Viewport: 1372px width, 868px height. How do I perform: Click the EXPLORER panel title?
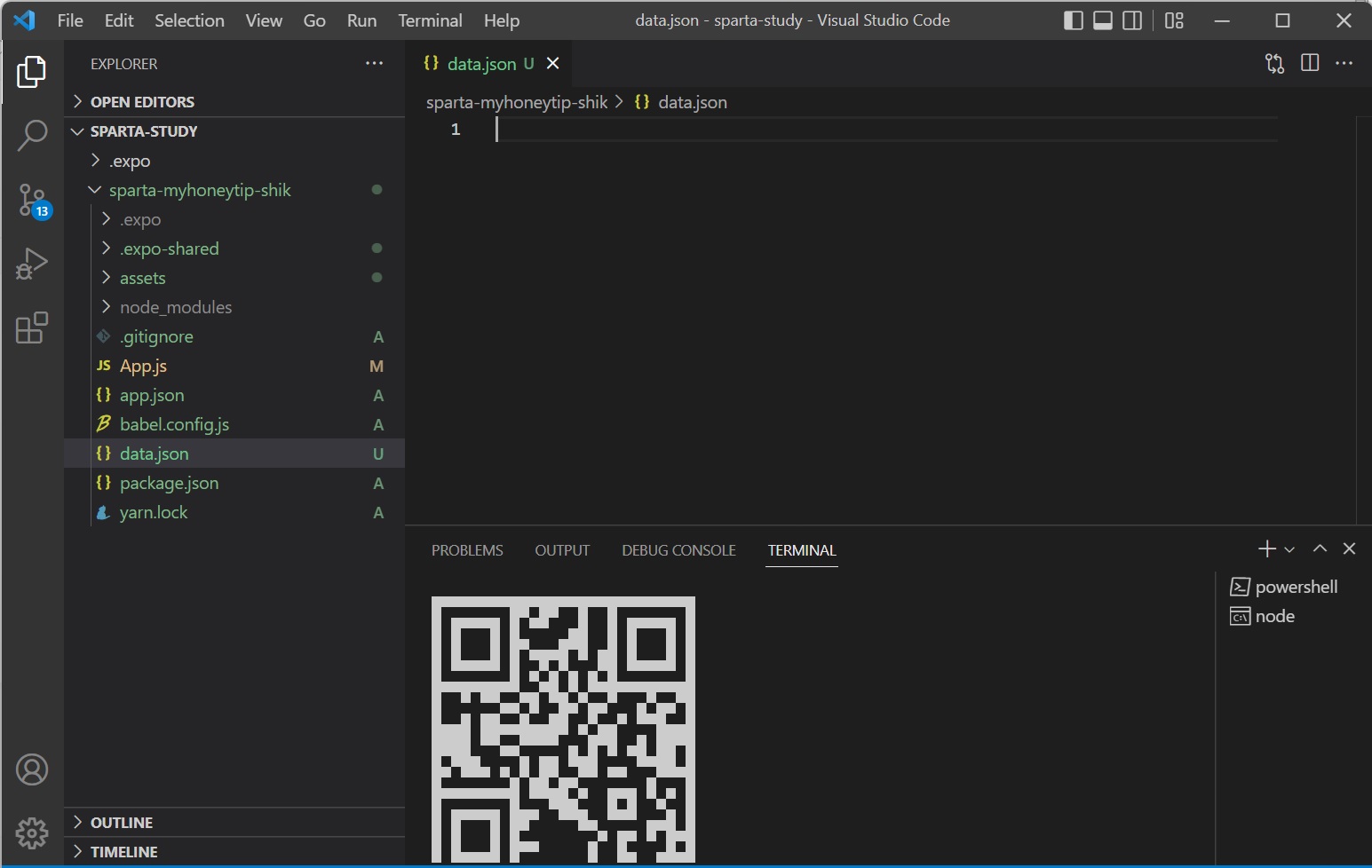124,64
